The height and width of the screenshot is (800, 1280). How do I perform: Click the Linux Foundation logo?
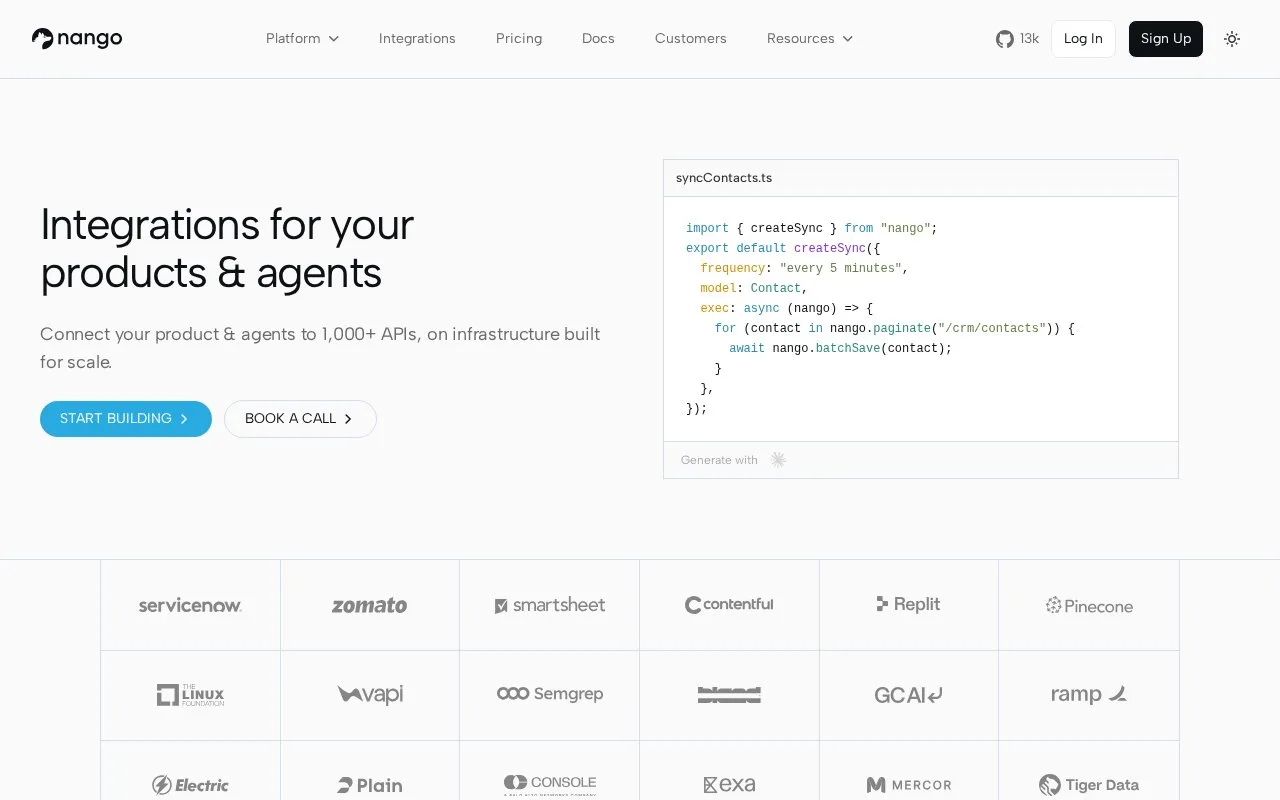pyautogui.click(x=190, y=695)
